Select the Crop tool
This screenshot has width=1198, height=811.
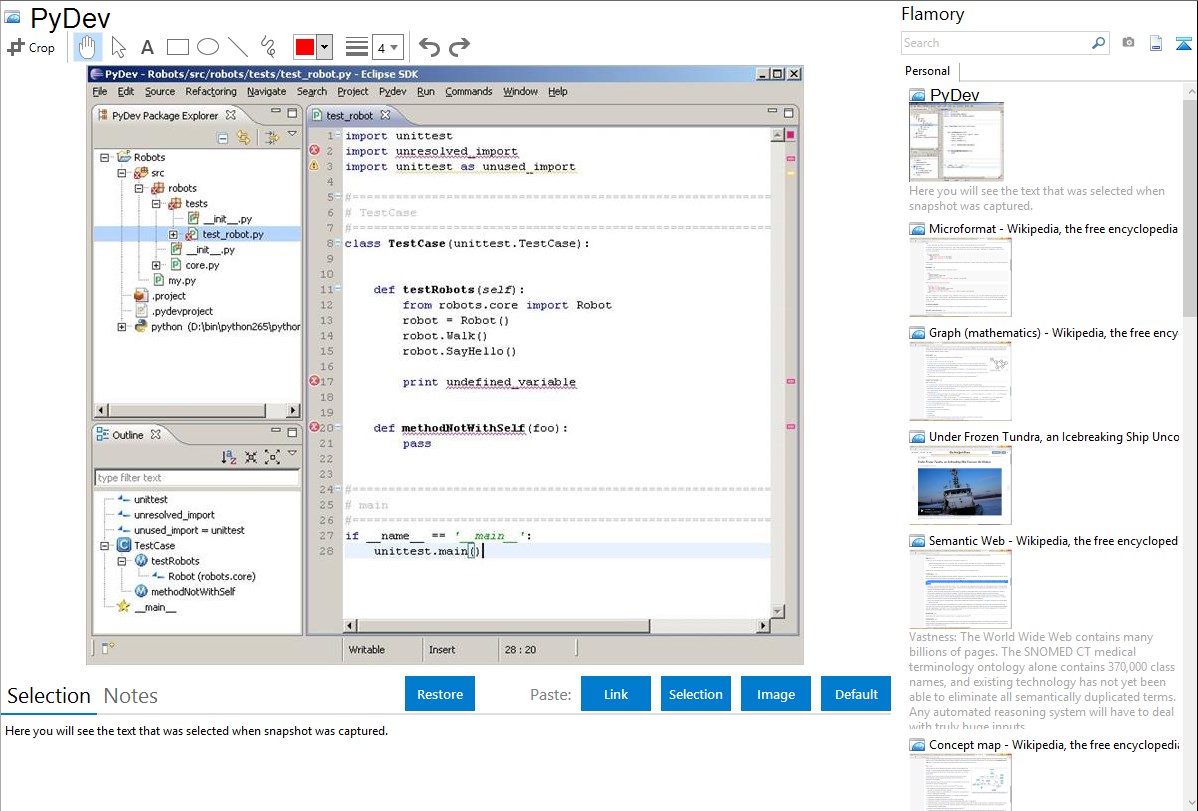31,47
